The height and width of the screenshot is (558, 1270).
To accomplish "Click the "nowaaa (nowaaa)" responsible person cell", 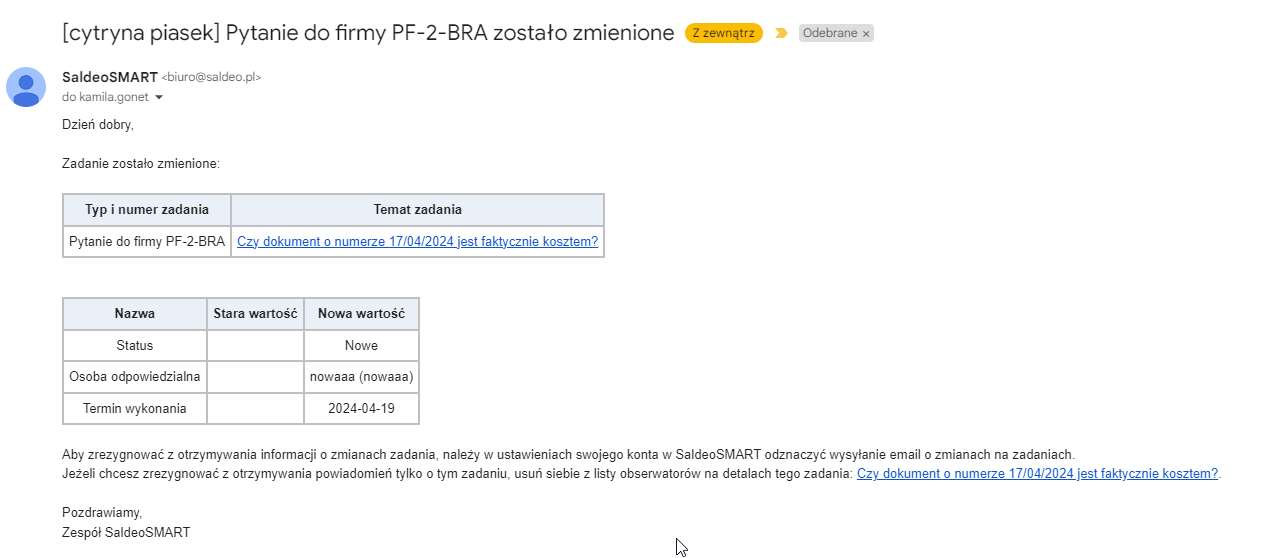I will pyautogui.click(x=361, y=377).
